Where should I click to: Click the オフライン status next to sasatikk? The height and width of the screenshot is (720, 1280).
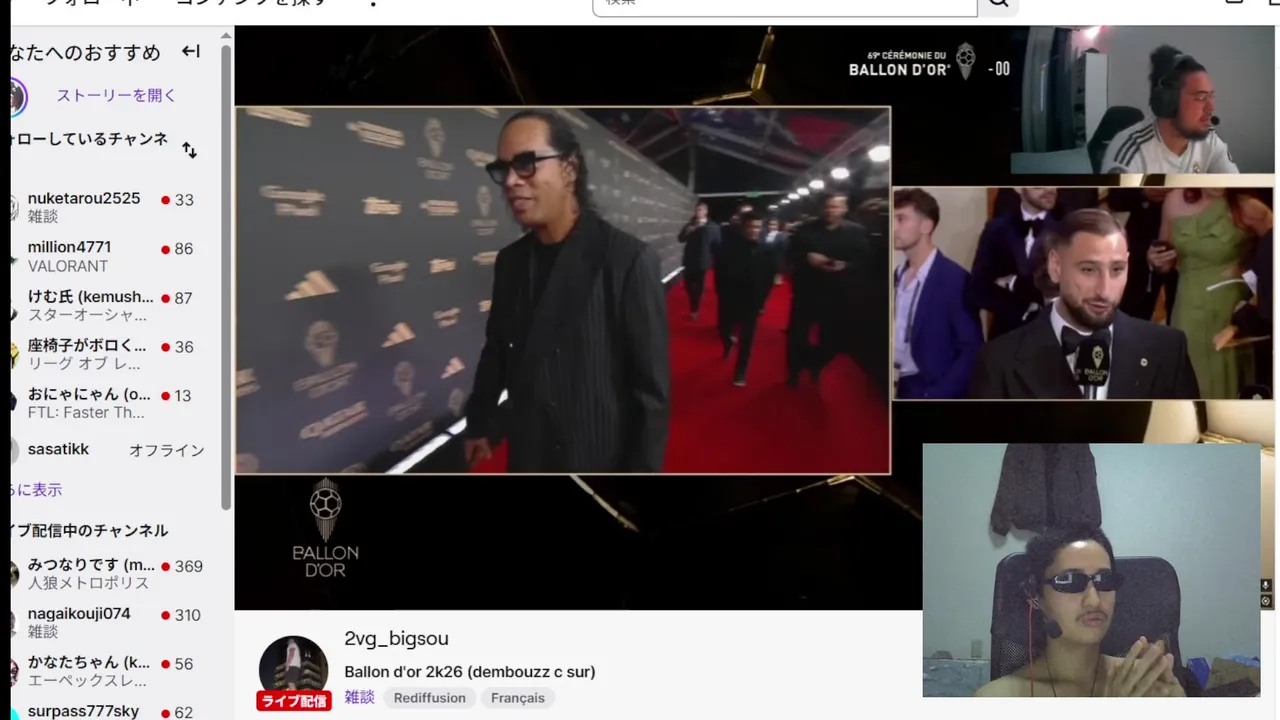[x=166, y=450]
